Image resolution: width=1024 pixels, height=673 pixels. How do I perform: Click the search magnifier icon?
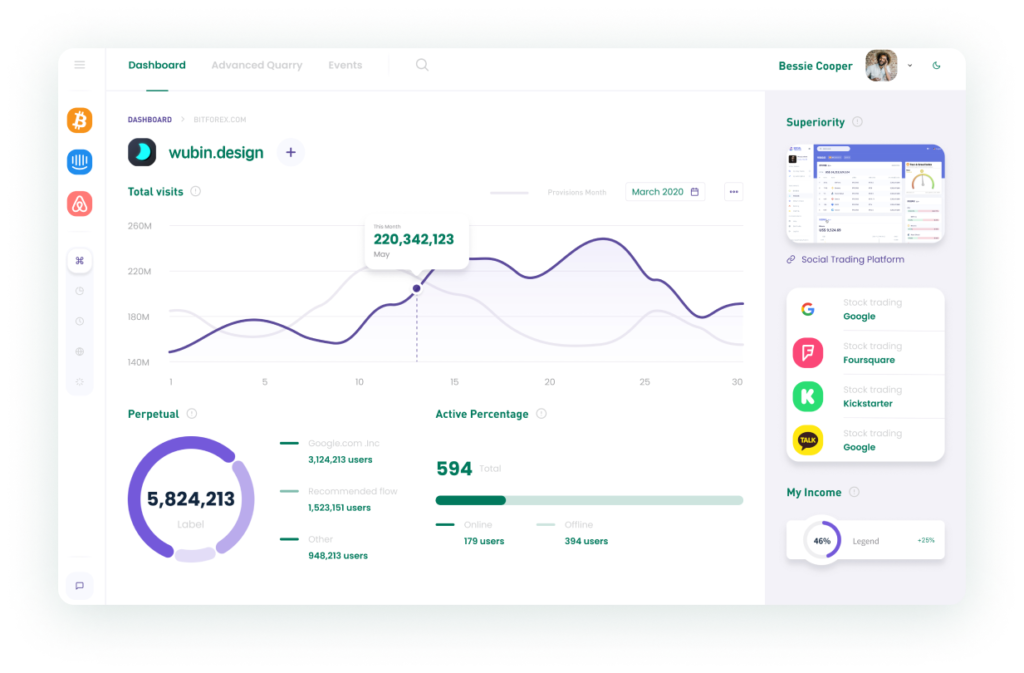pos(423,65)
